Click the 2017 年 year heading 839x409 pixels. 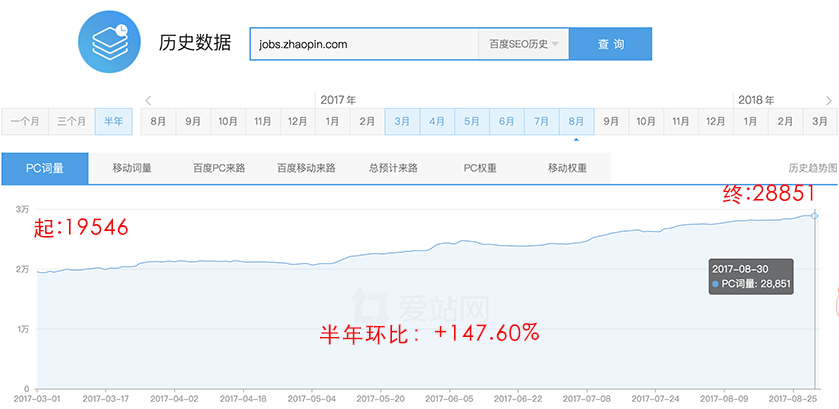(x=338, y=100)
